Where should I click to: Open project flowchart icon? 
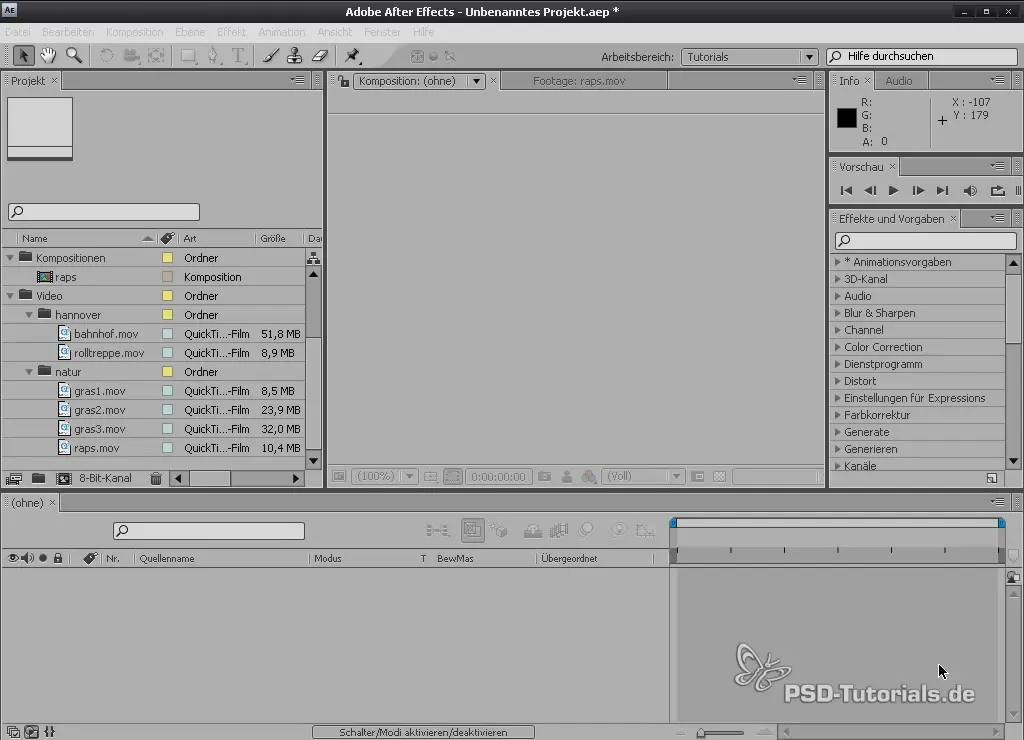tap(313, 258)
